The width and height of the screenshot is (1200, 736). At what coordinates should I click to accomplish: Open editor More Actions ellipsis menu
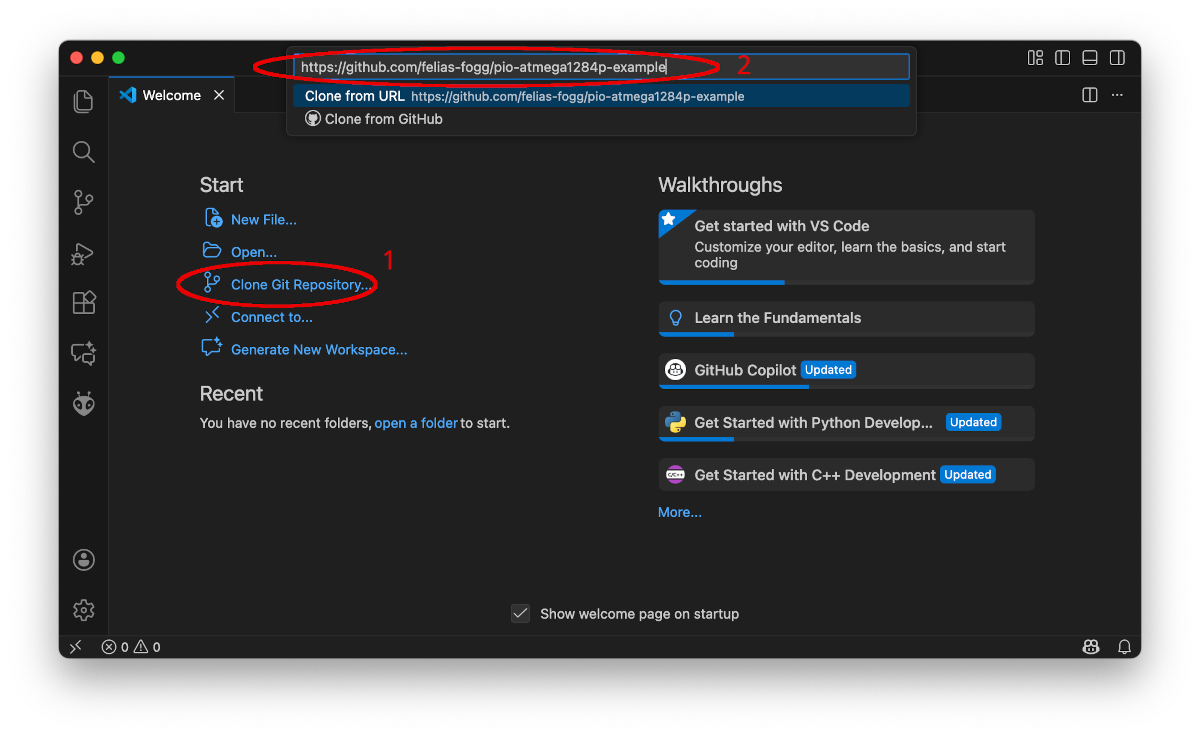point(1118,95)
